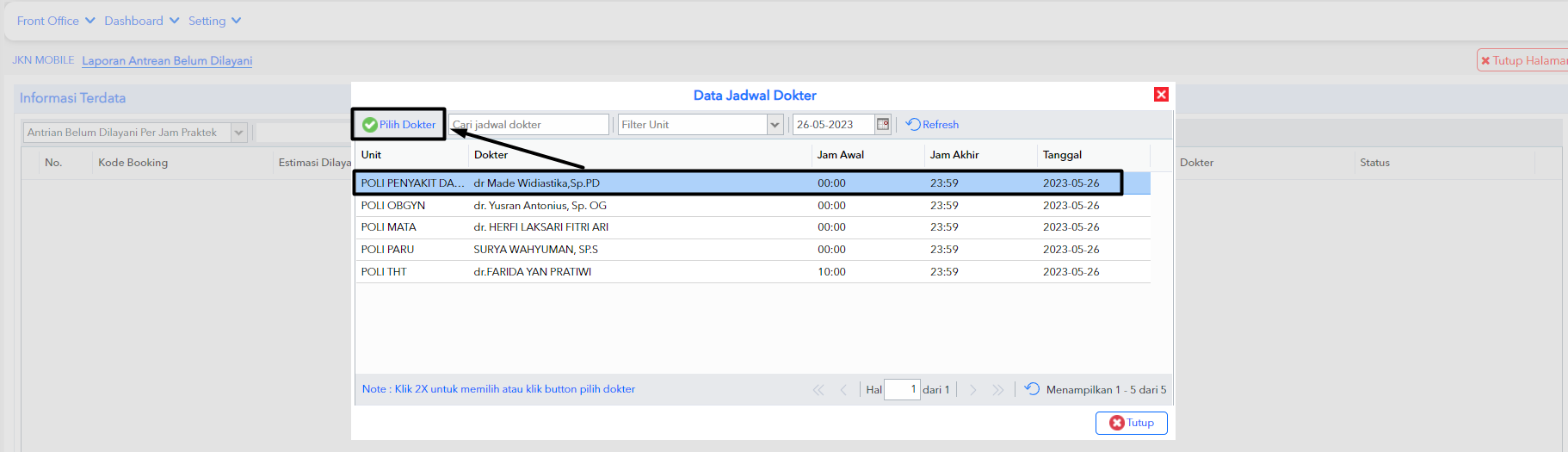Click the JKN MOBILE breadcrumb label
This screenshot has width=1568, height=452.
43,60
